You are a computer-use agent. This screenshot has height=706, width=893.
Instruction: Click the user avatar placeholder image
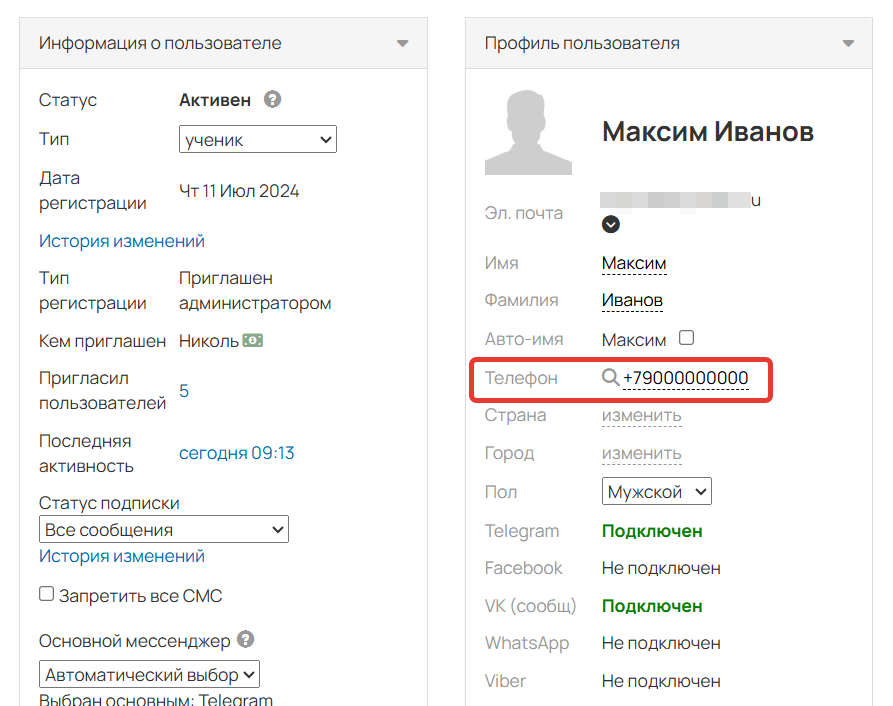(x=528, y=131)
